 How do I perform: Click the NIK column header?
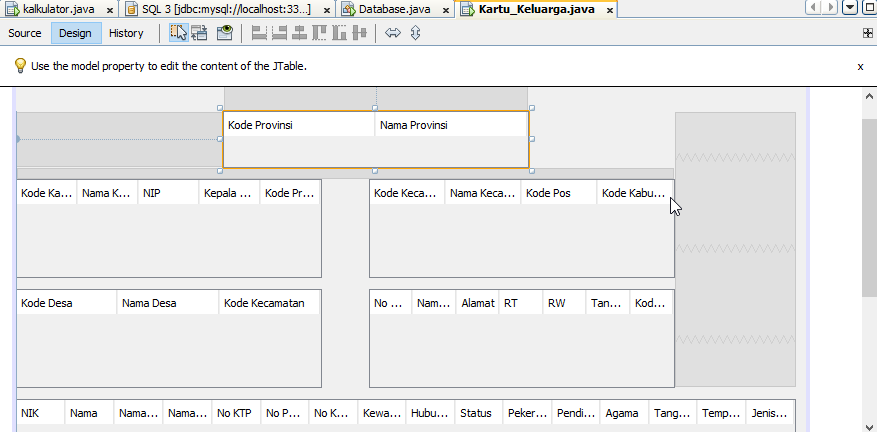[x=41, y=414]
